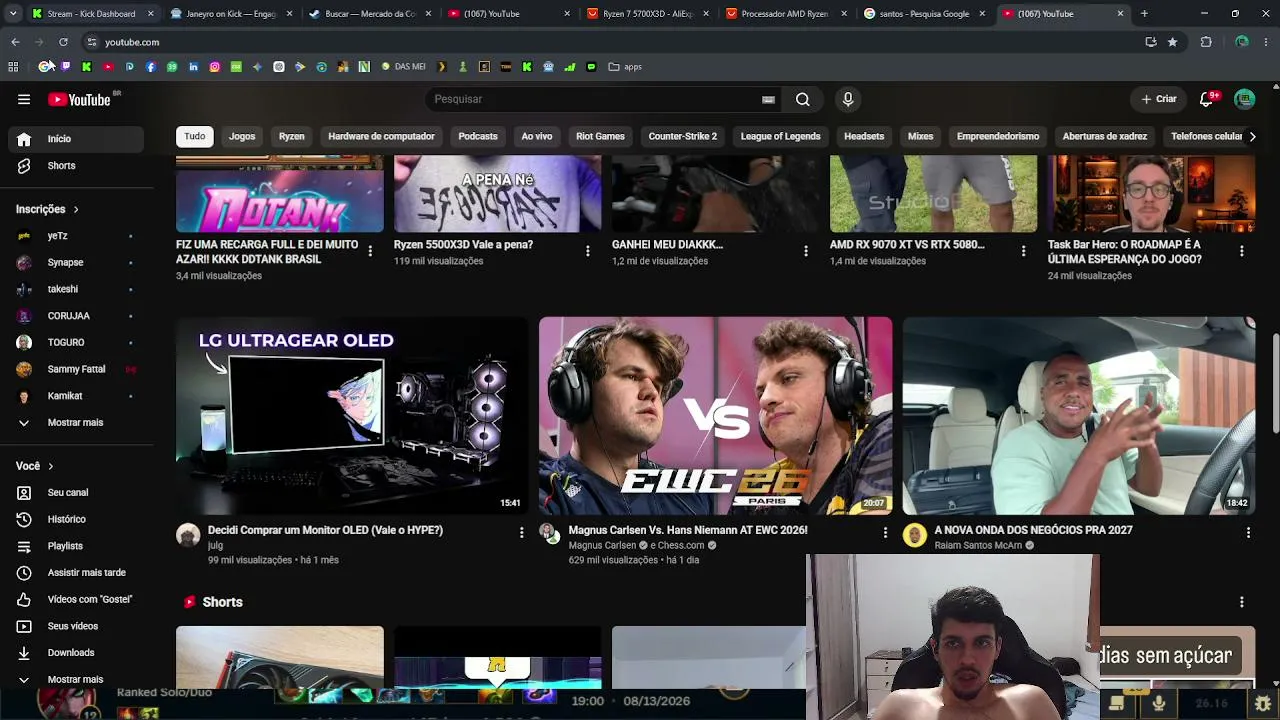Focus the Pesquisar search field

coord(595,99)
